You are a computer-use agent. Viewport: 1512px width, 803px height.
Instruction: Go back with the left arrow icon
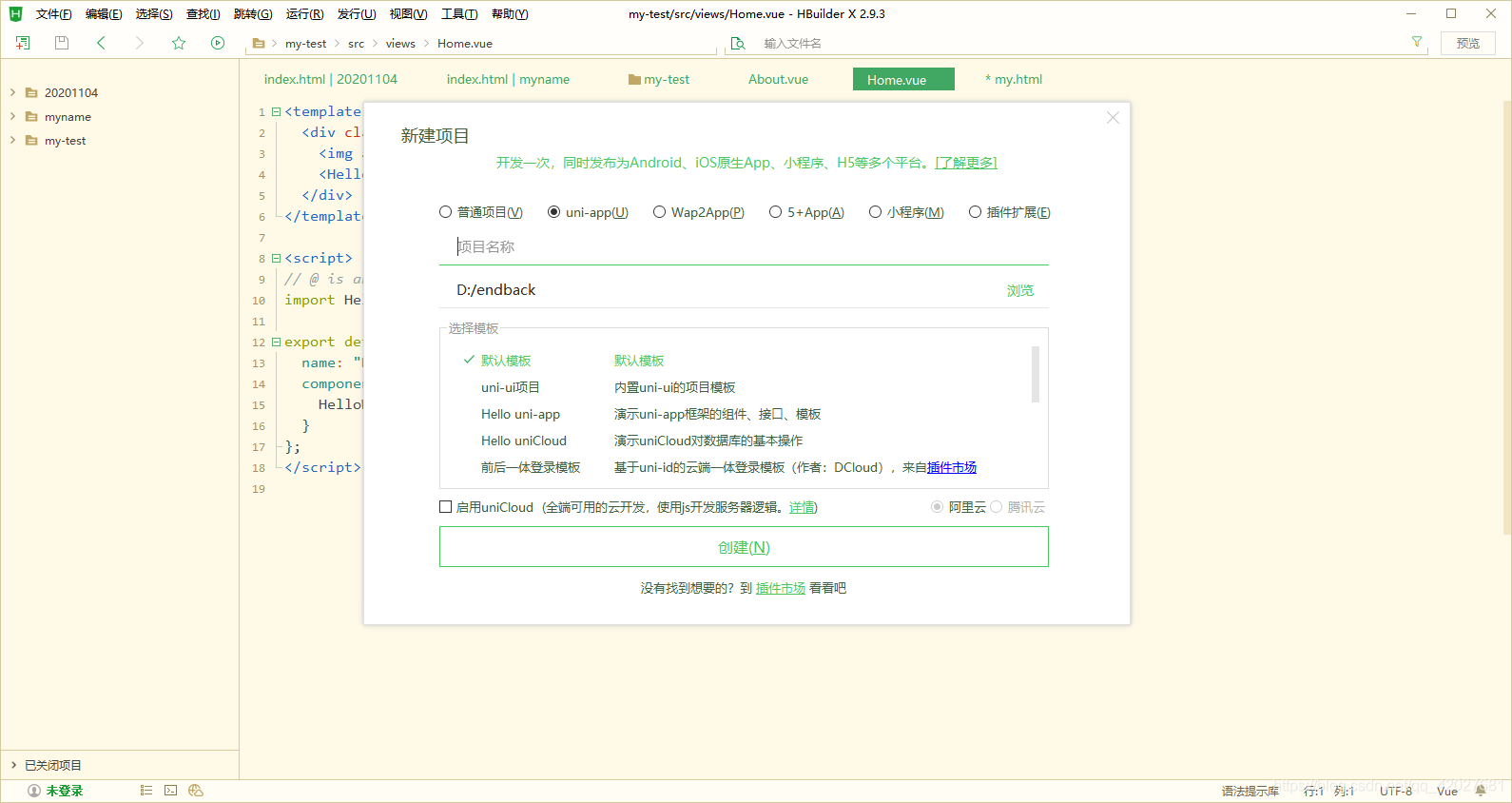pyautogui.click(x=101, y=43)
